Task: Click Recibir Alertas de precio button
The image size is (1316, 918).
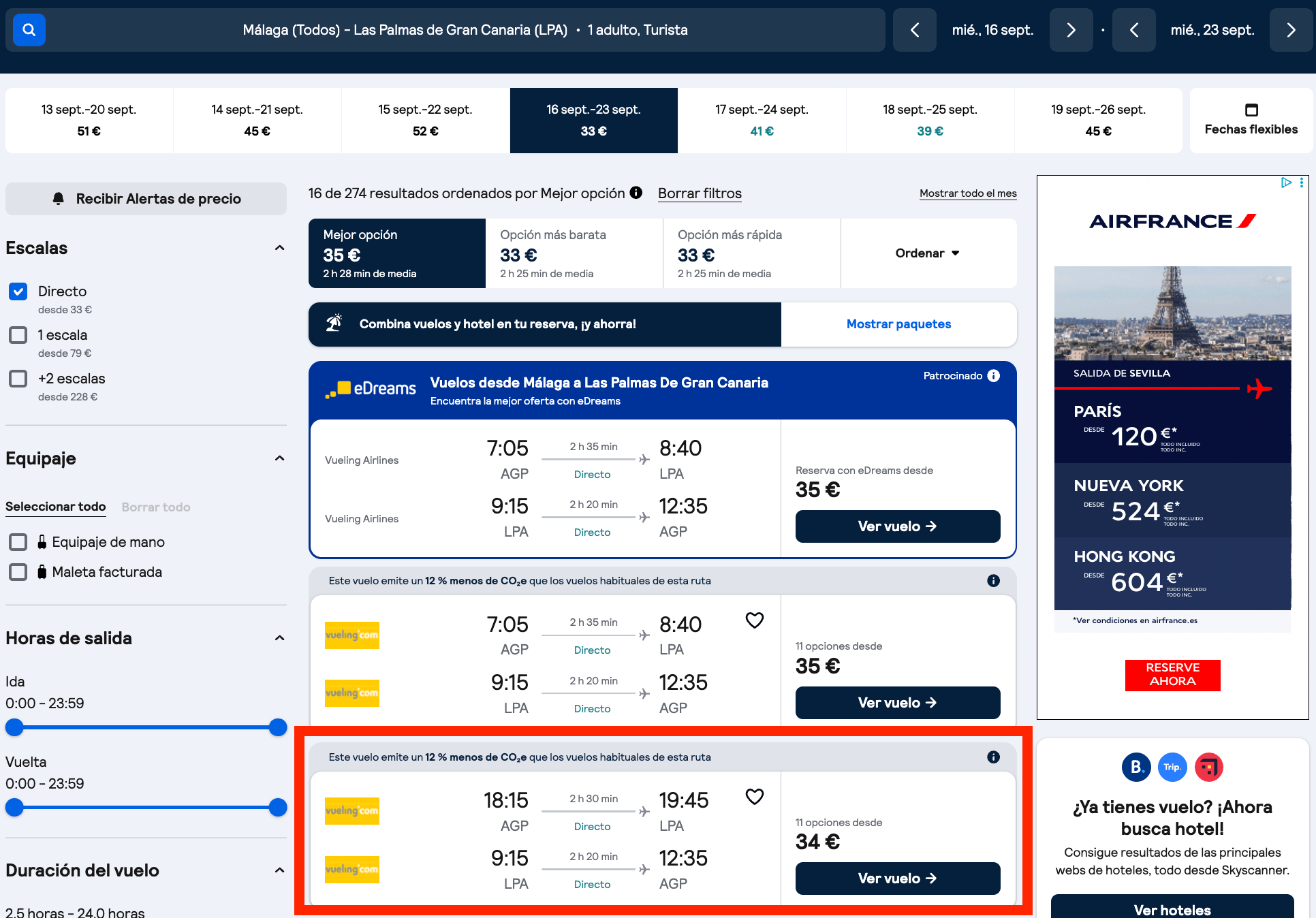Action: 146,199
